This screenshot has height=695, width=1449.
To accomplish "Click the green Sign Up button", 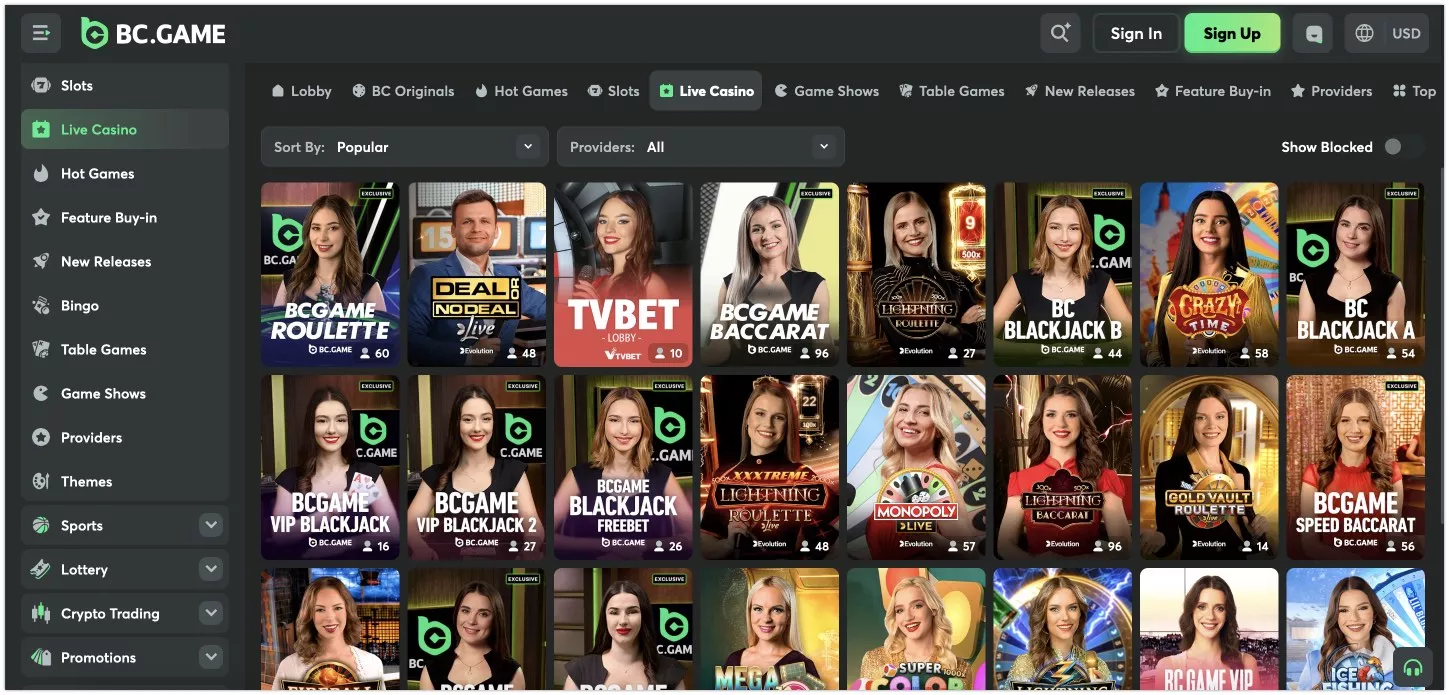I will (1232, 33).
